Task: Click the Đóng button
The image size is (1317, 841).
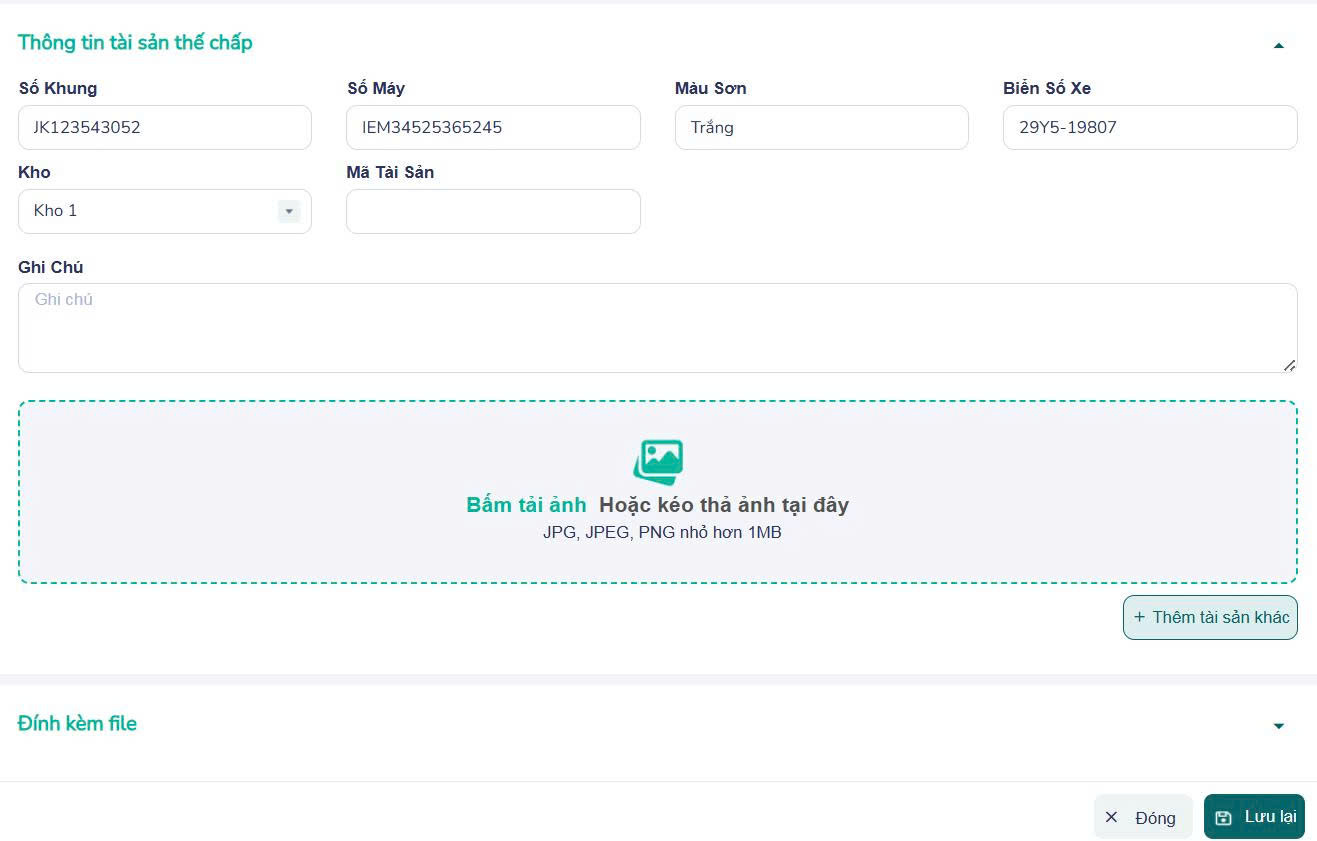Action: tap(1143, 817)
